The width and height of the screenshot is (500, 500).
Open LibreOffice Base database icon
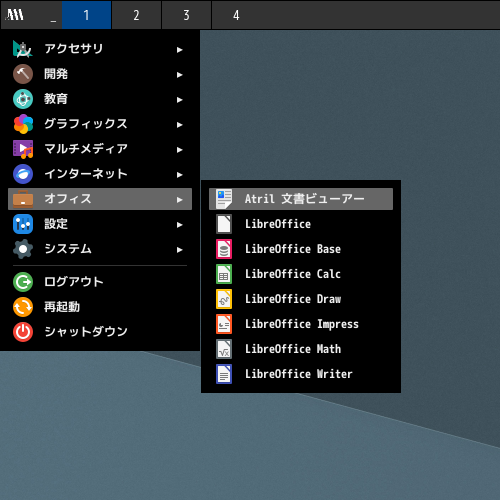[x=224, y=249]
